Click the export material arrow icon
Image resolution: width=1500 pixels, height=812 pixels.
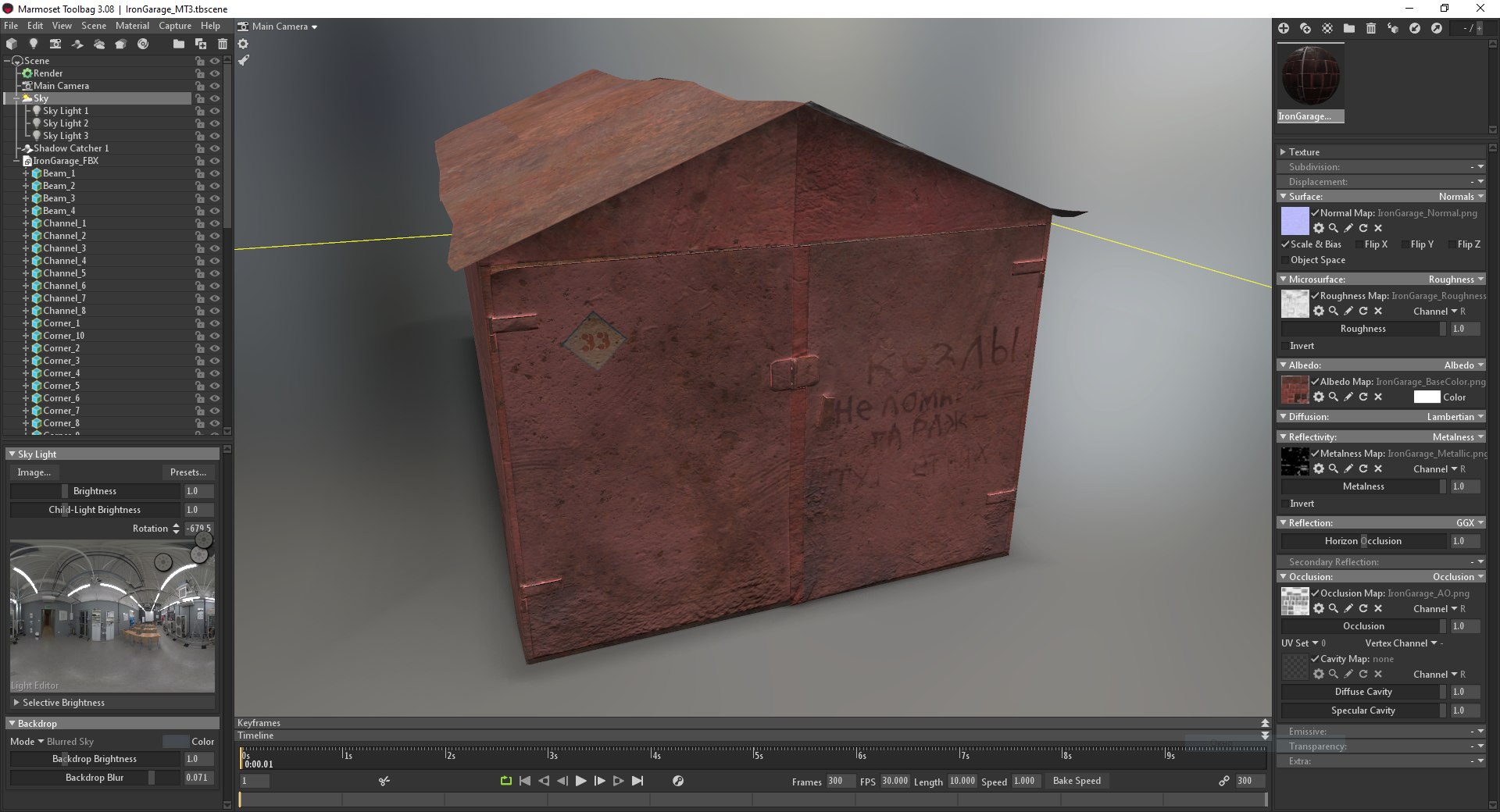[x=1437, y=28]
